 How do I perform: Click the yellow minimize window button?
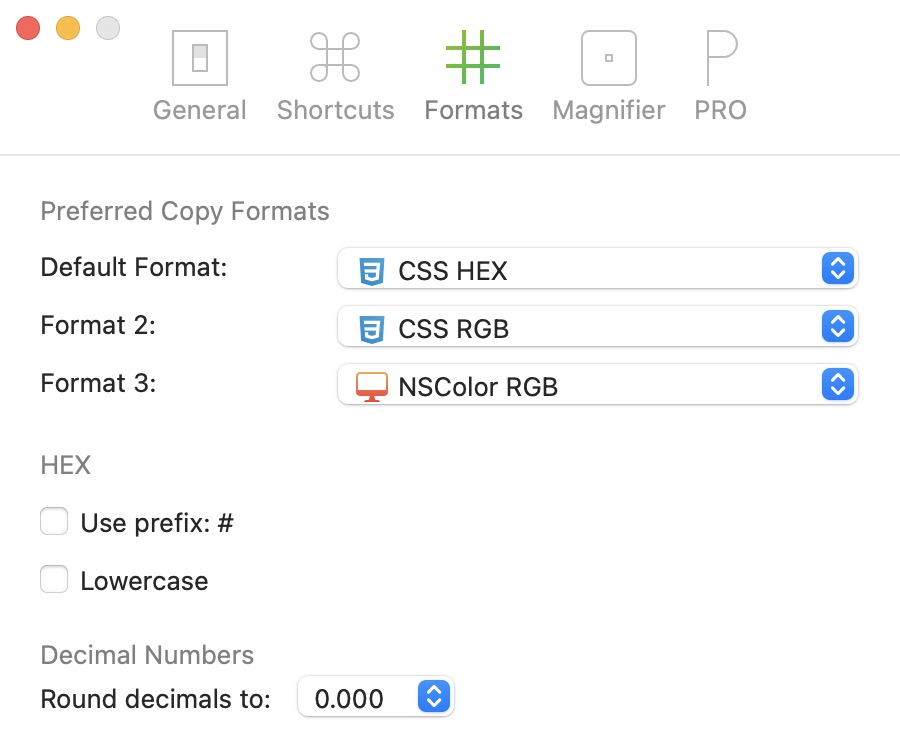click(68, 28)
